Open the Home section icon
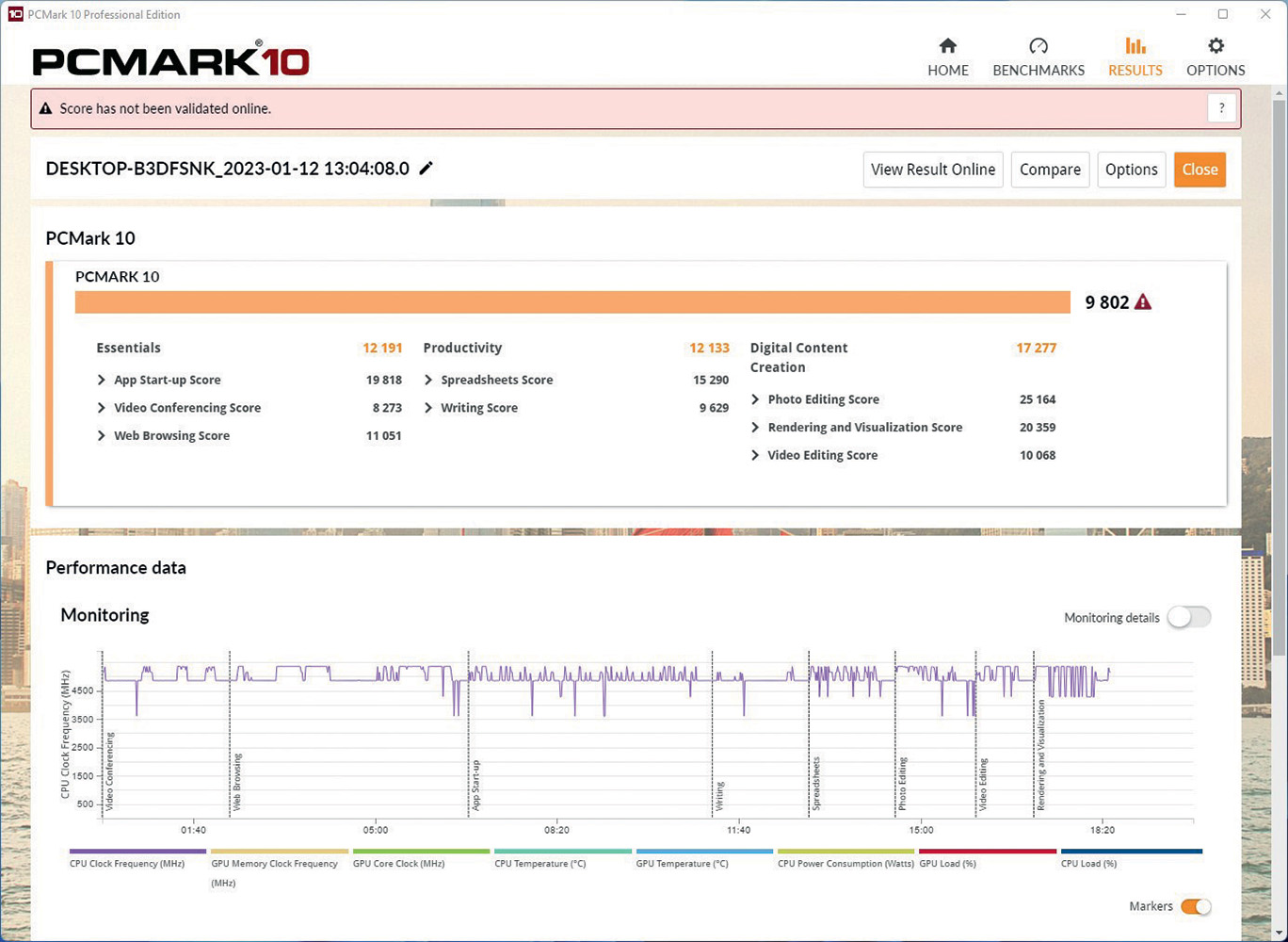This screenshot has height=942, width=1288. pyautogui.click(x=948, y=45)
